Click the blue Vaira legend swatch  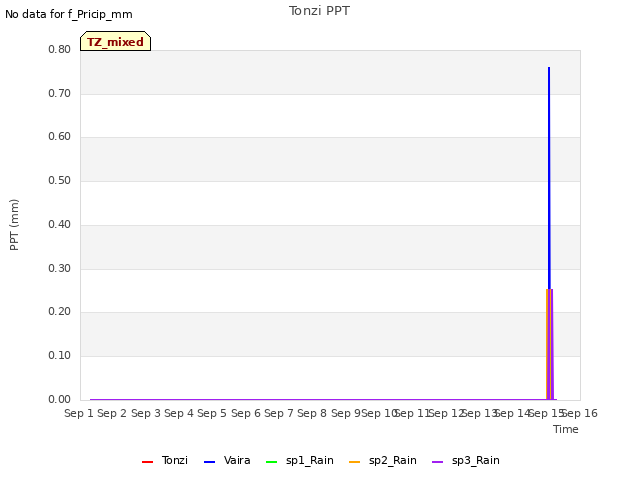coord(209,462)
